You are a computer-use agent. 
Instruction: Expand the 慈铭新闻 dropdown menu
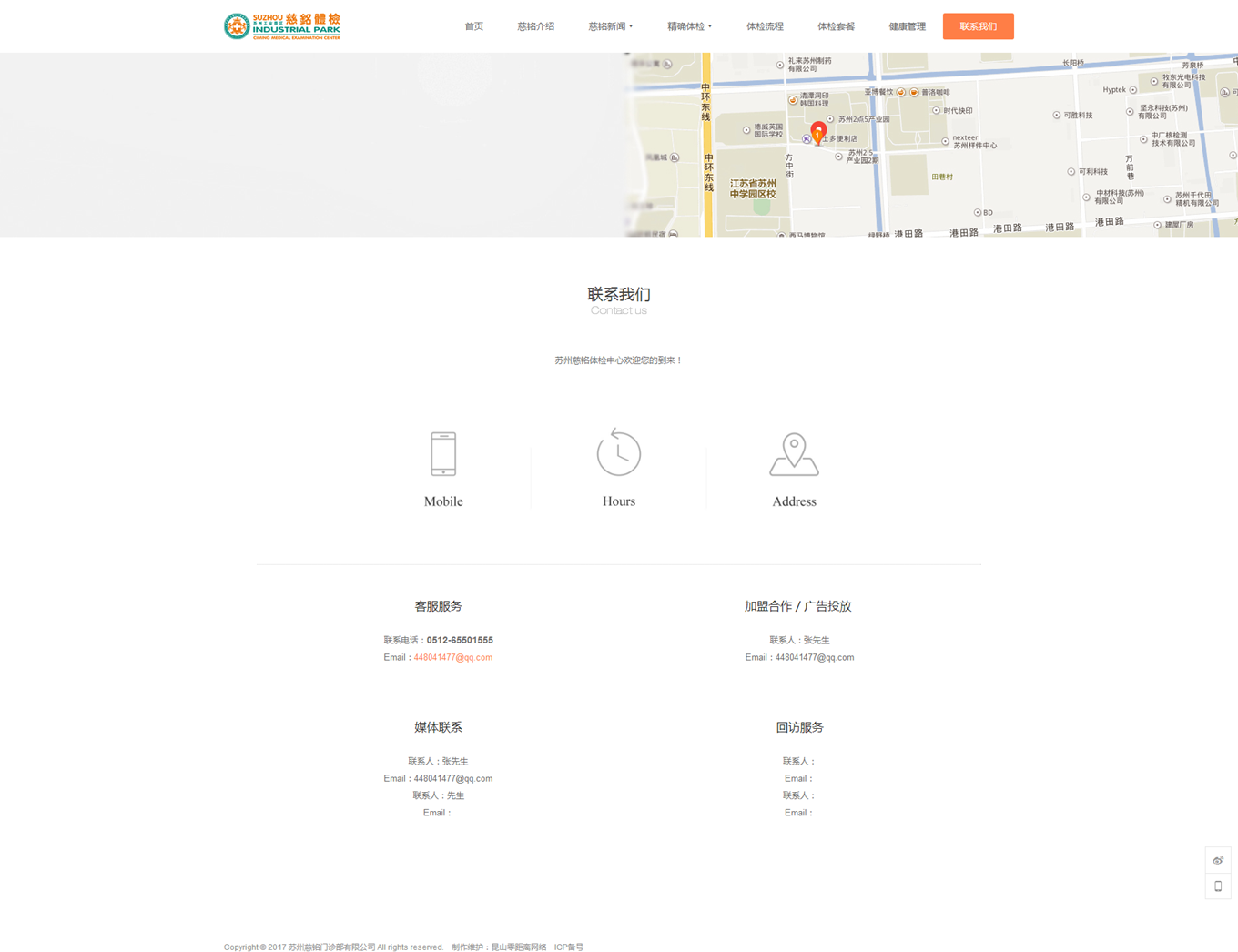610,26
